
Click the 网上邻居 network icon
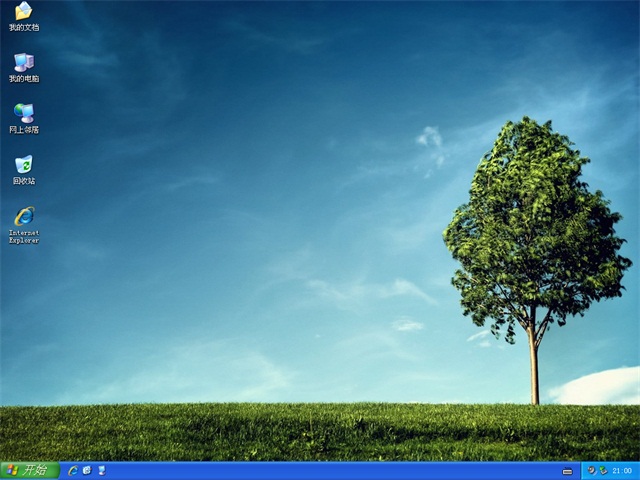point(23,113)
